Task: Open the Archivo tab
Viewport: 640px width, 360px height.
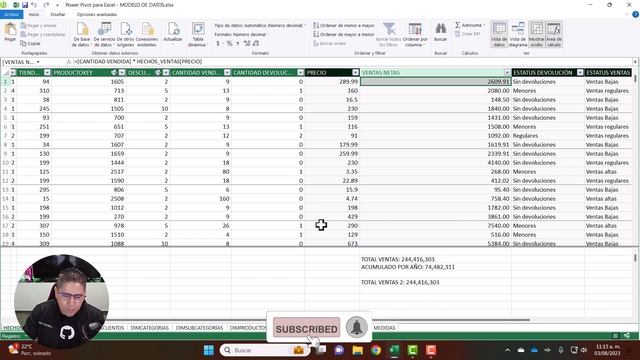Action: [x=11, y=14]
